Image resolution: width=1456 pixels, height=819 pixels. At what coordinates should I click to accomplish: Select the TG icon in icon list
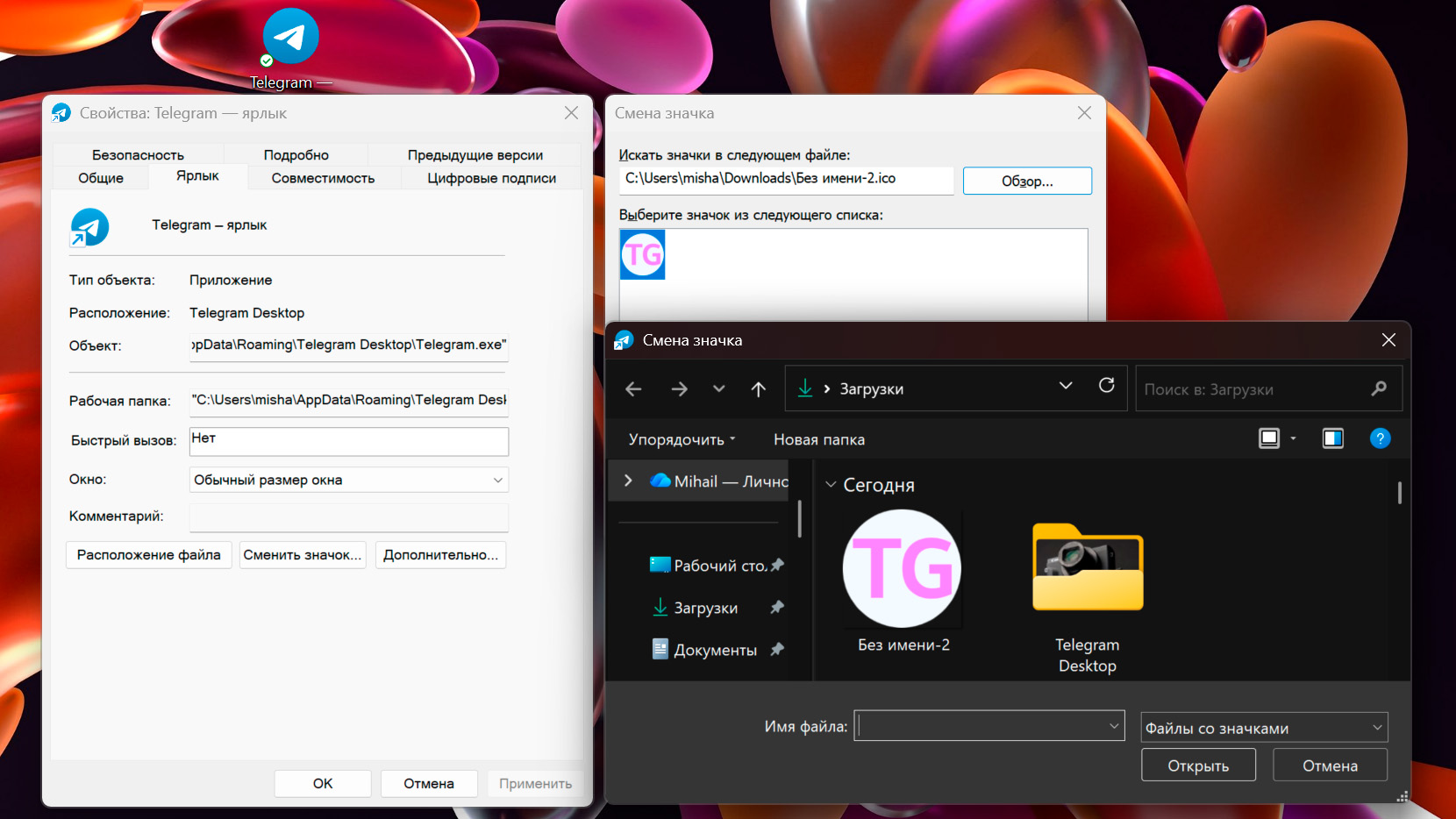pyautogui.click(x=643, y=255)
